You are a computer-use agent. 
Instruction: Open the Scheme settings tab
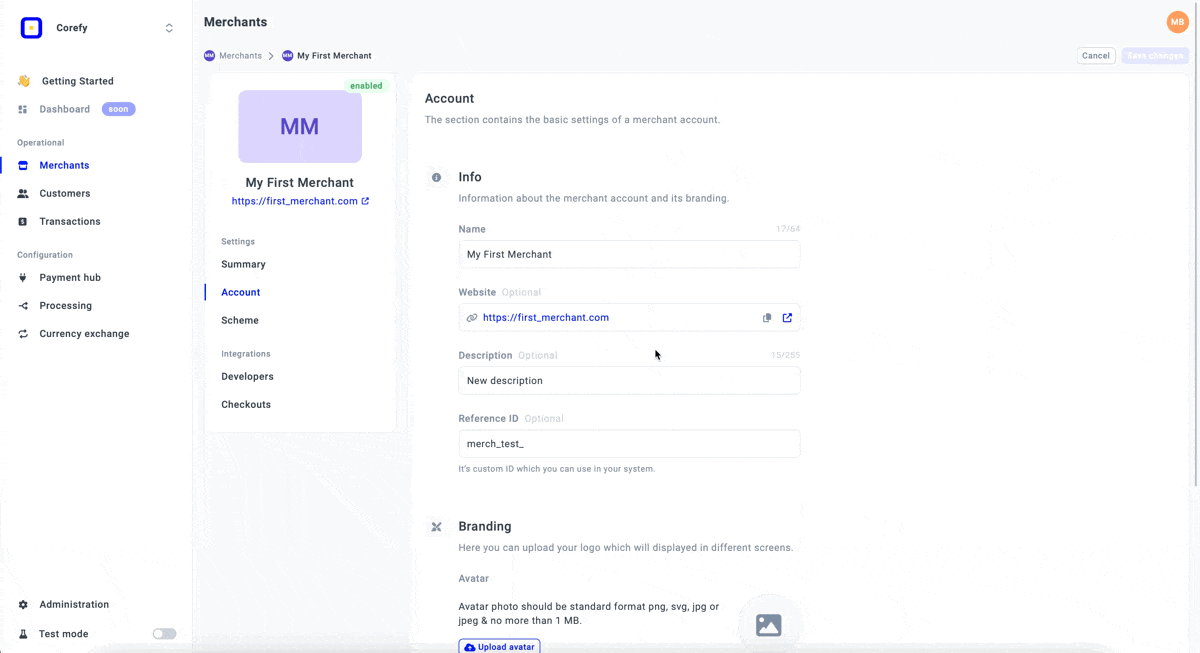[x=240, y=320]
